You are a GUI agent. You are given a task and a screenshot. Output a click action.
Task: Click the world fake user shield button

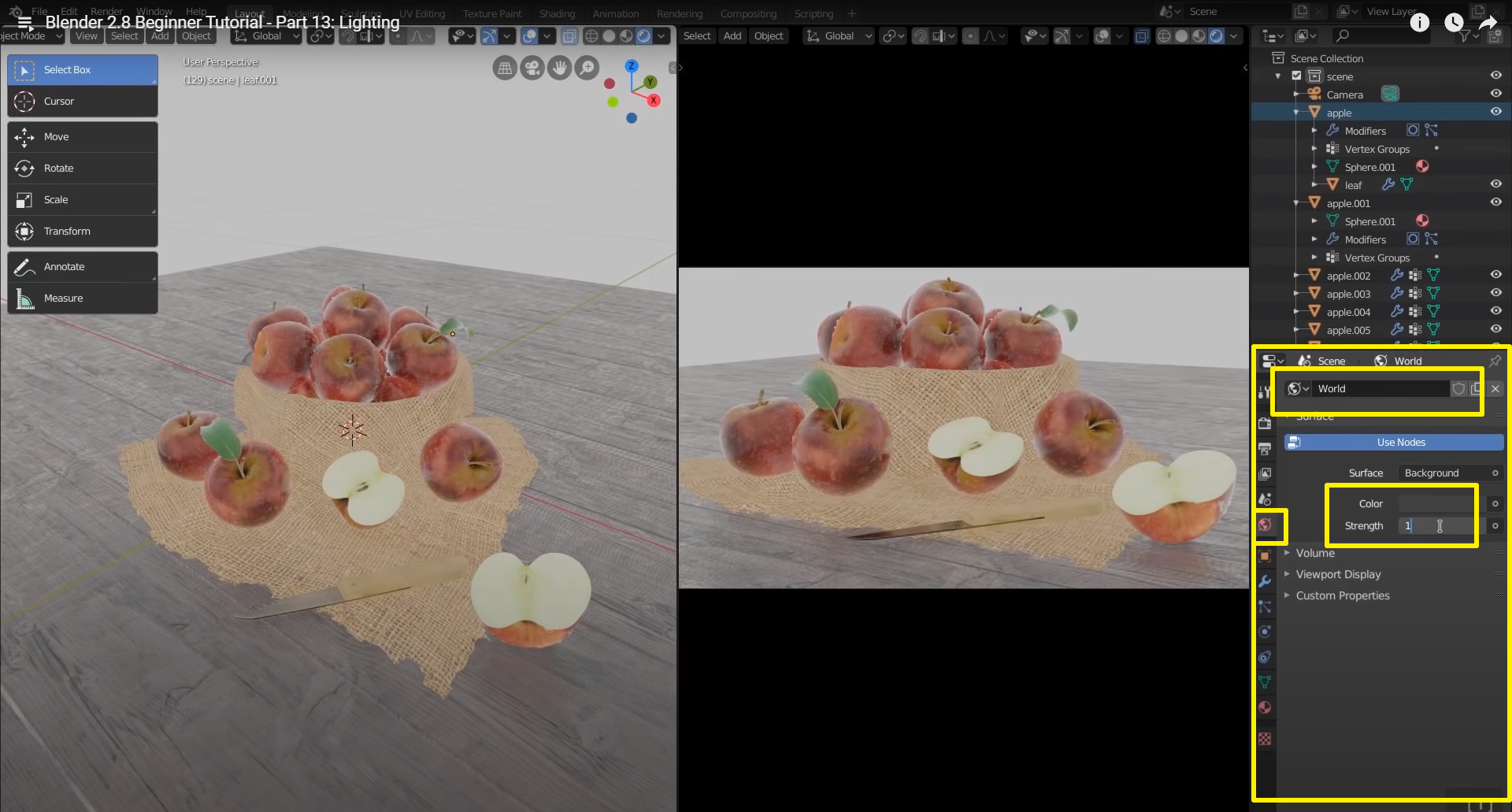click(x=1458, y=389)
